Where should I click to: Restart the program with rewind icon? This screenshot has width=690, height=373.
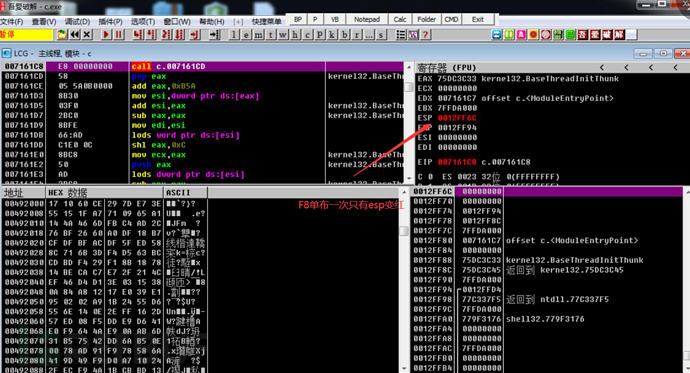click(75, 34)
